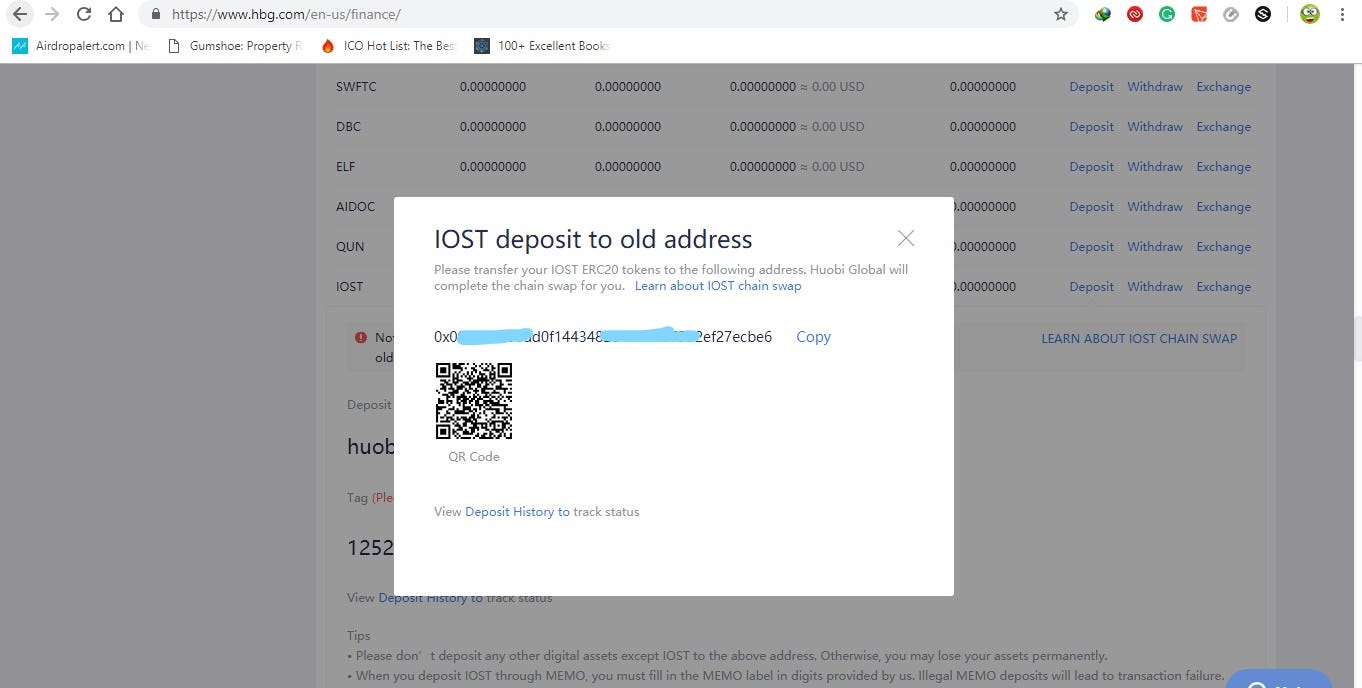Open the Grammarly extension icon
This screenshot has width=1362, height=688.
click(1167, 14)
